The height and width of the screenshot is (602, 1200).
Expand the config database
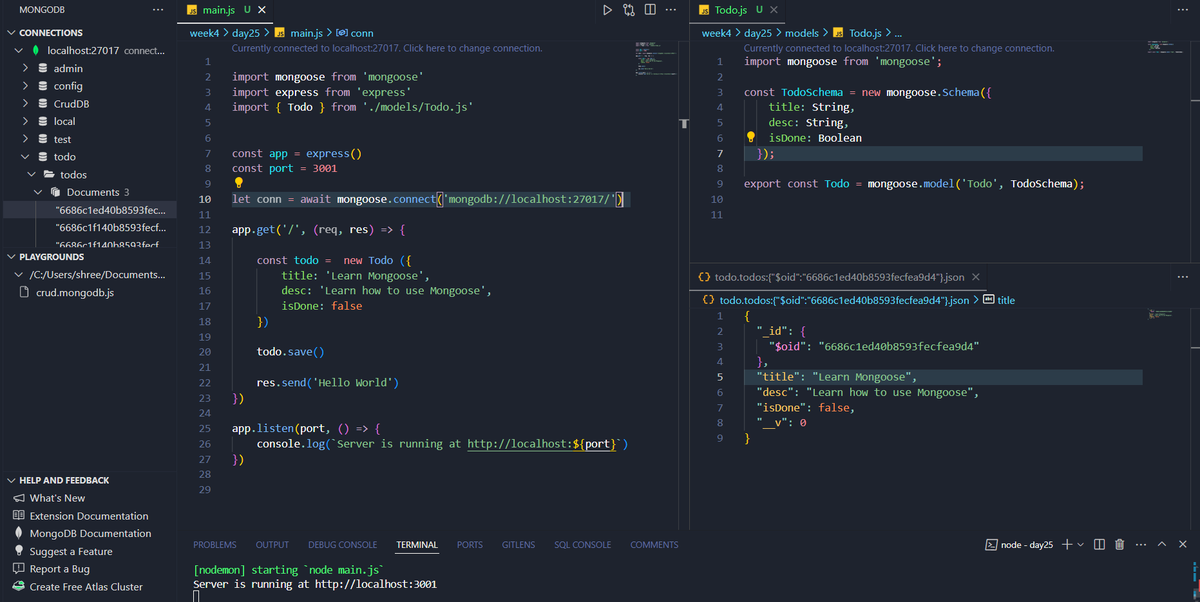[x=26, y=86]
